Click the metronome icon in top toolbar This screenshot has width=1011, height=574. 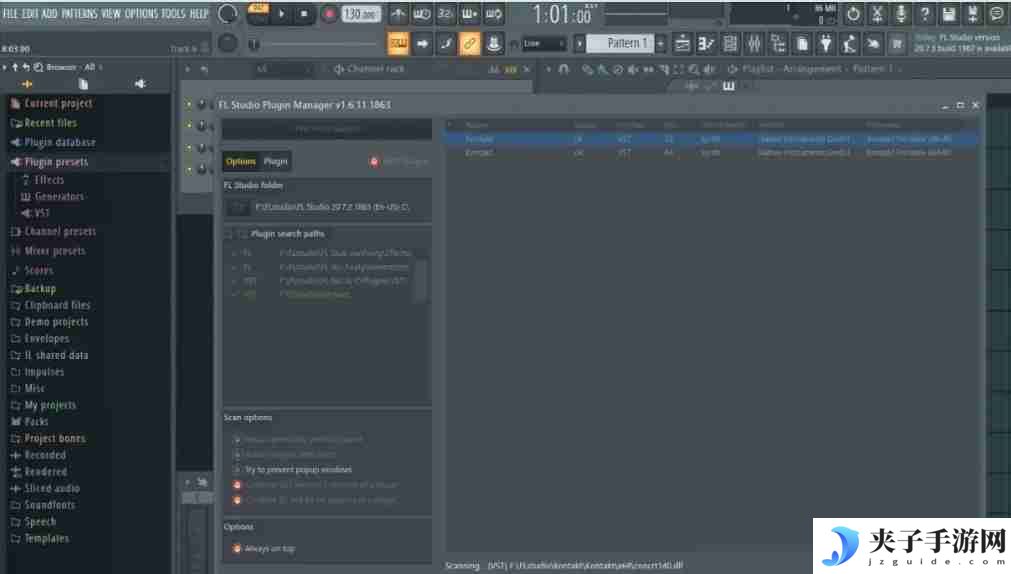pyautogui.click(x=398, y=14)
